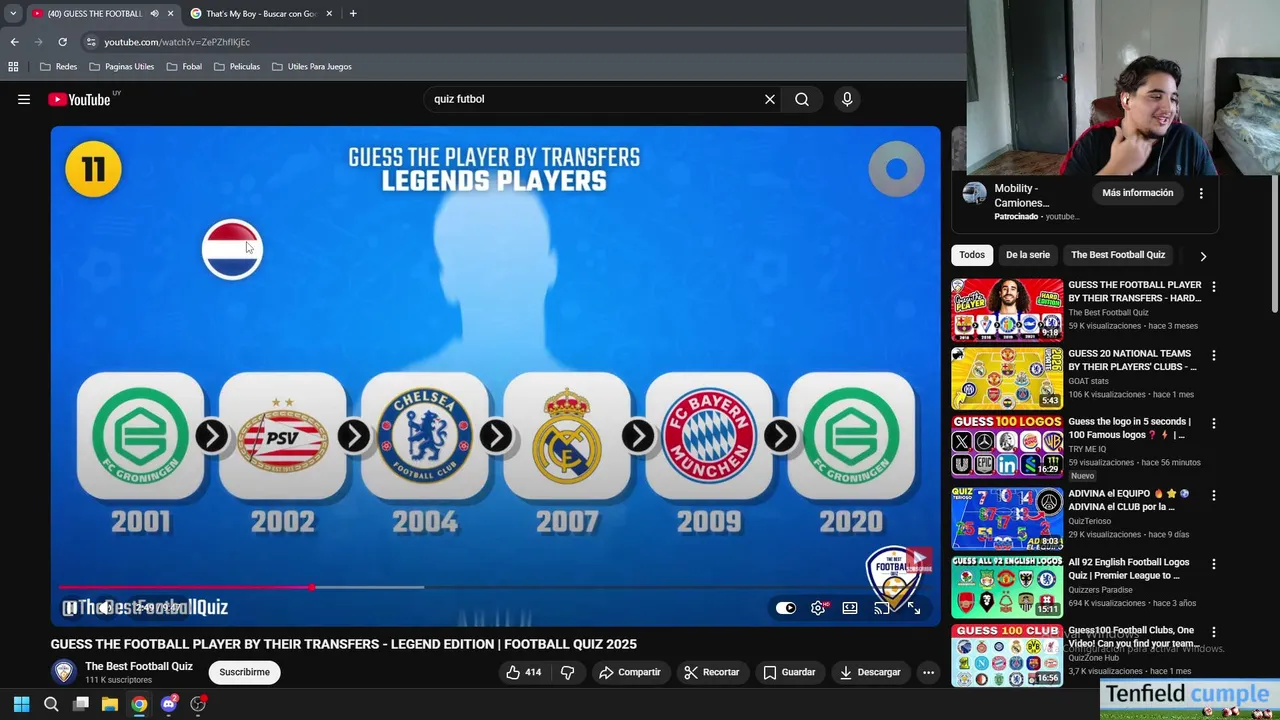Reload the current page
Viewport: 1280px width, 720px height.
point(62,42)
